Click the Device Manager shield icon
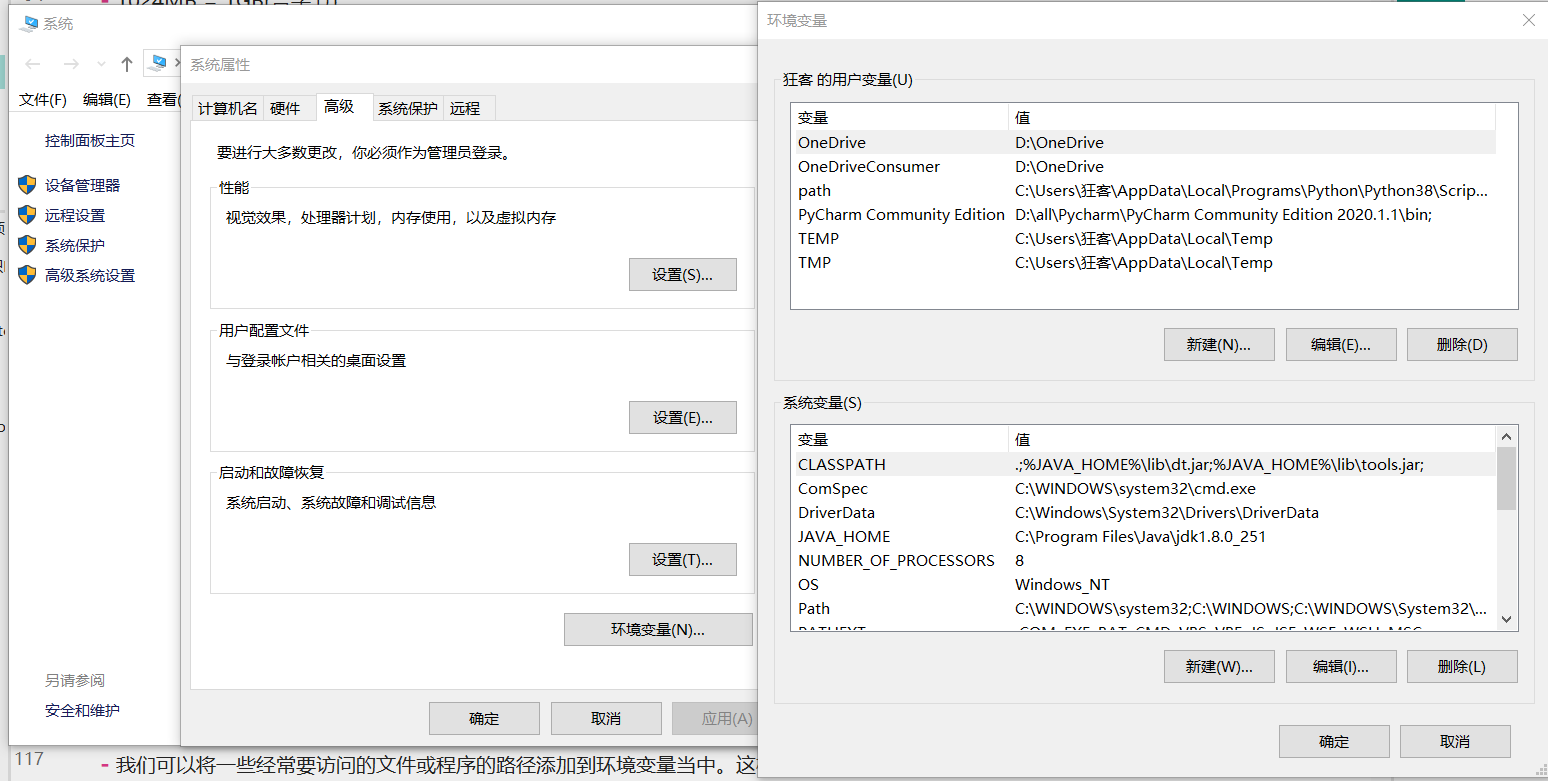Viewport: 1548px width, 781px height. [27, 185]
